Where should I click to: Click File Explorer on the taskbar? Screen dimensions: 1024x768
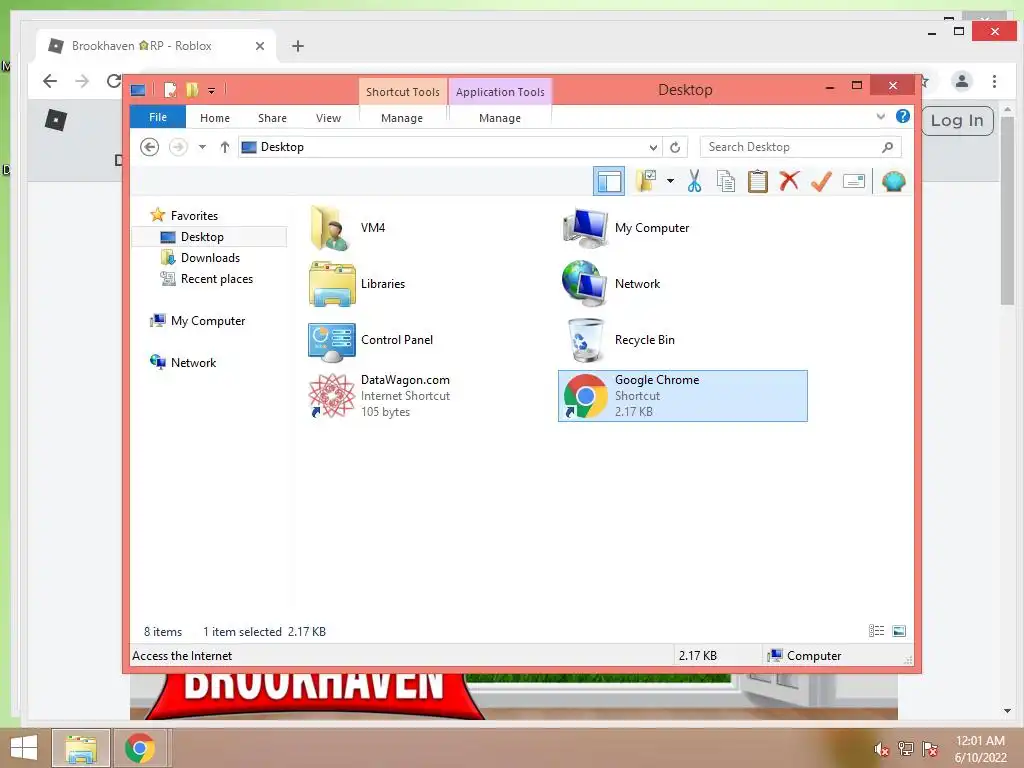[x=81, y=748]
